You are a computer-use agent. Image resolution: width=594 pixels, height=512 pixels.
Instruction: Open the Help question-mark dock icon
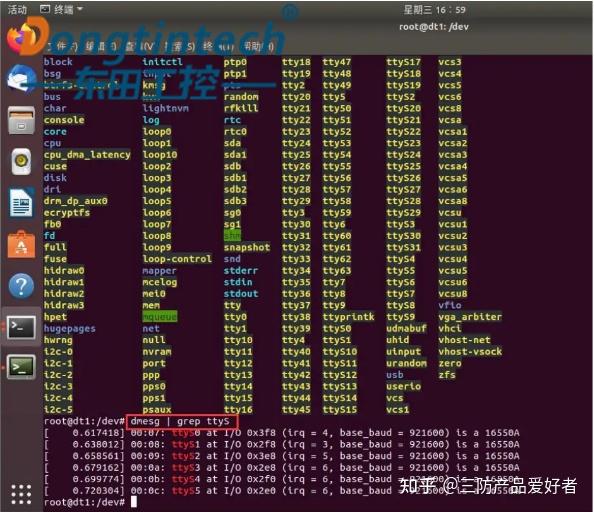click(x=21, y=286)
